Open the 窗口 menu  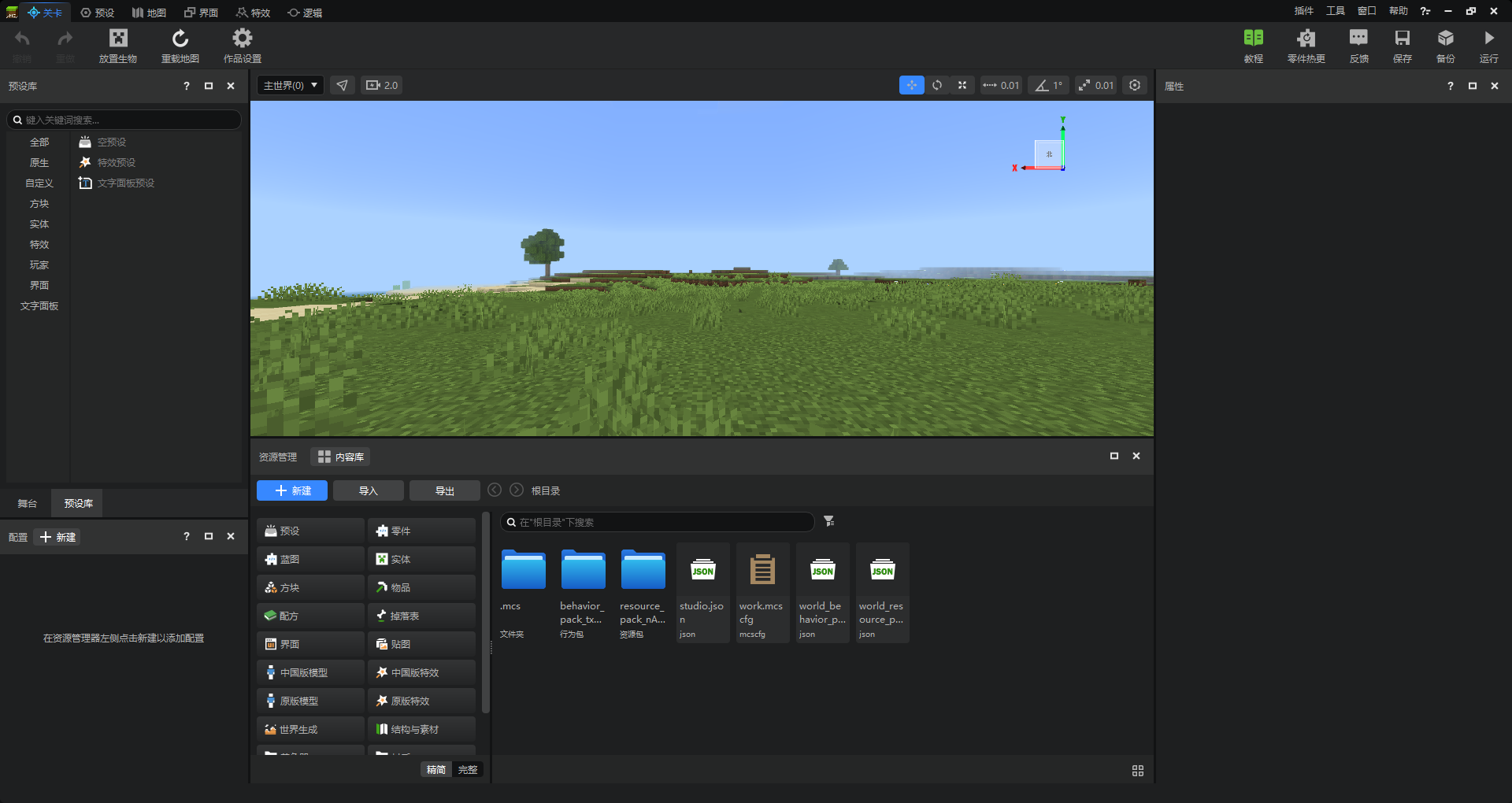point(1367,11)
